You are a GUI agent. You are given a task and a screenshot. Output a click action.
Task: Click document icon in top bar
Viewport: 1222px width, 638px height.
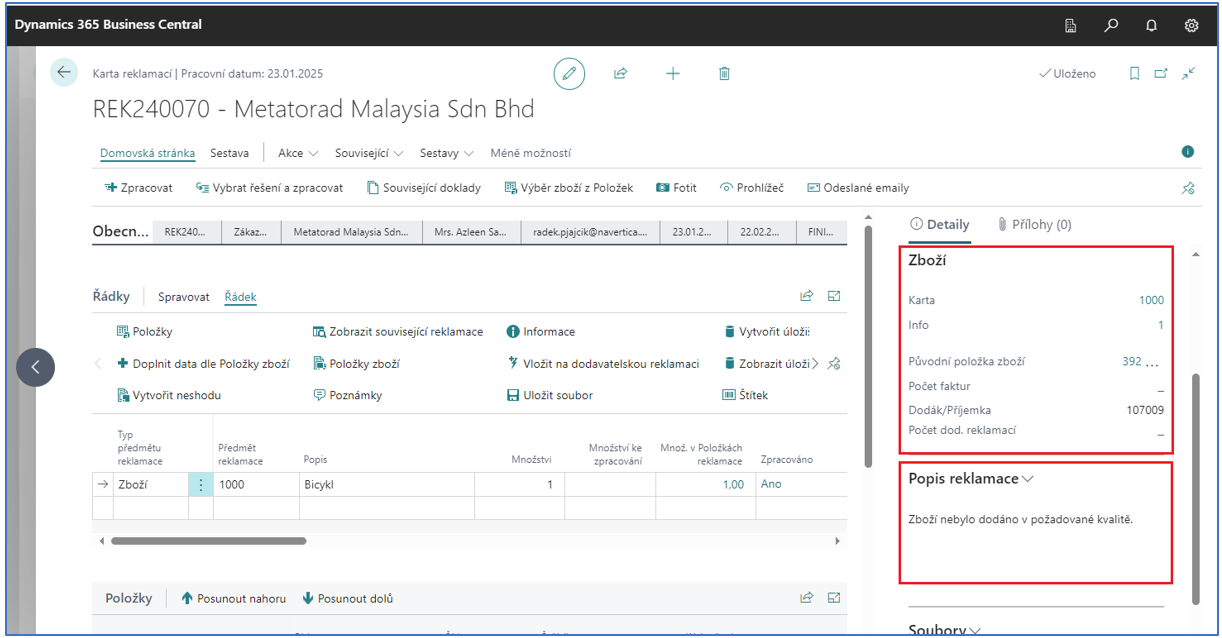click(x=1071, y=25)
